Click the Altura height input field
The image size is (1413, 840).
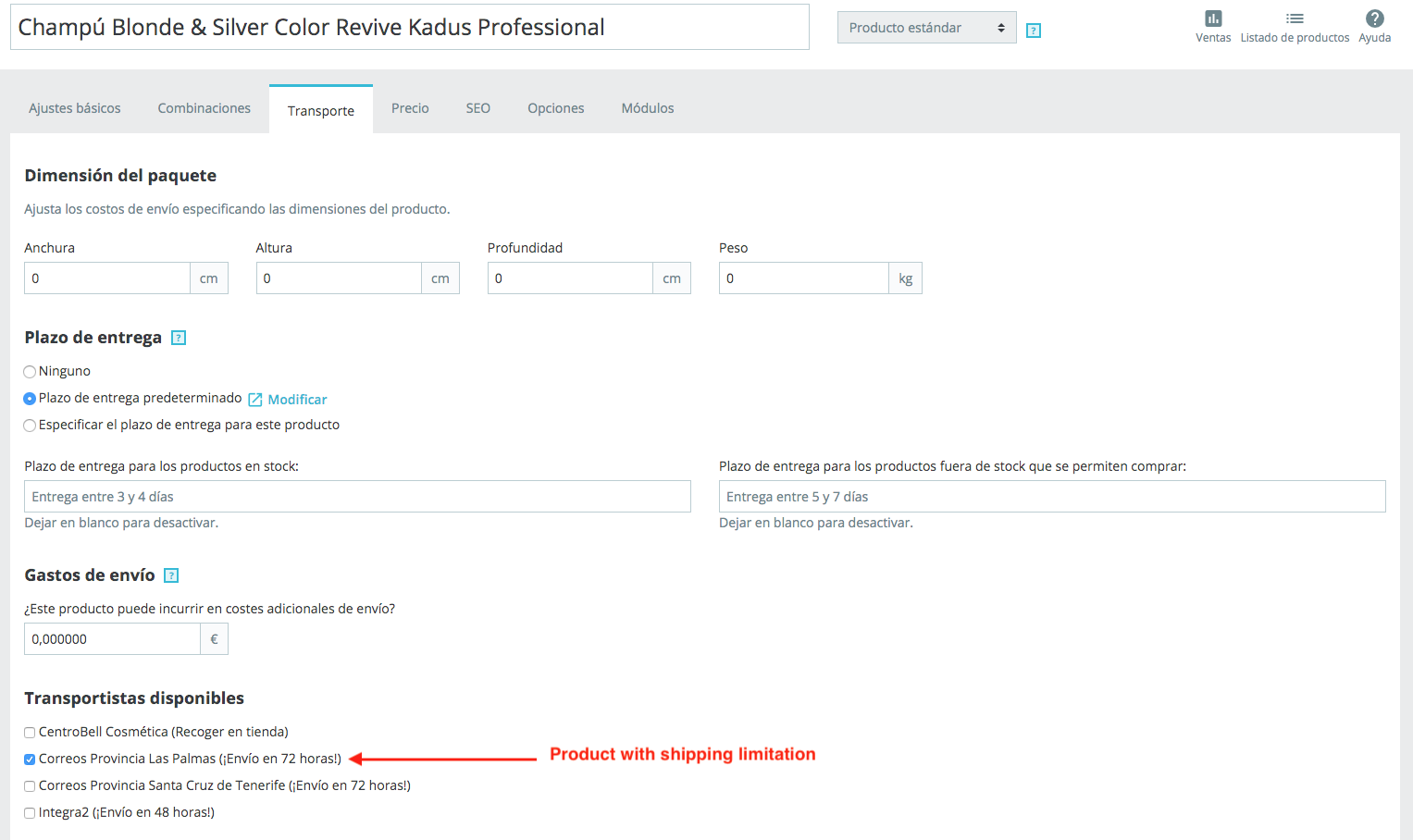tap(339, 278)
